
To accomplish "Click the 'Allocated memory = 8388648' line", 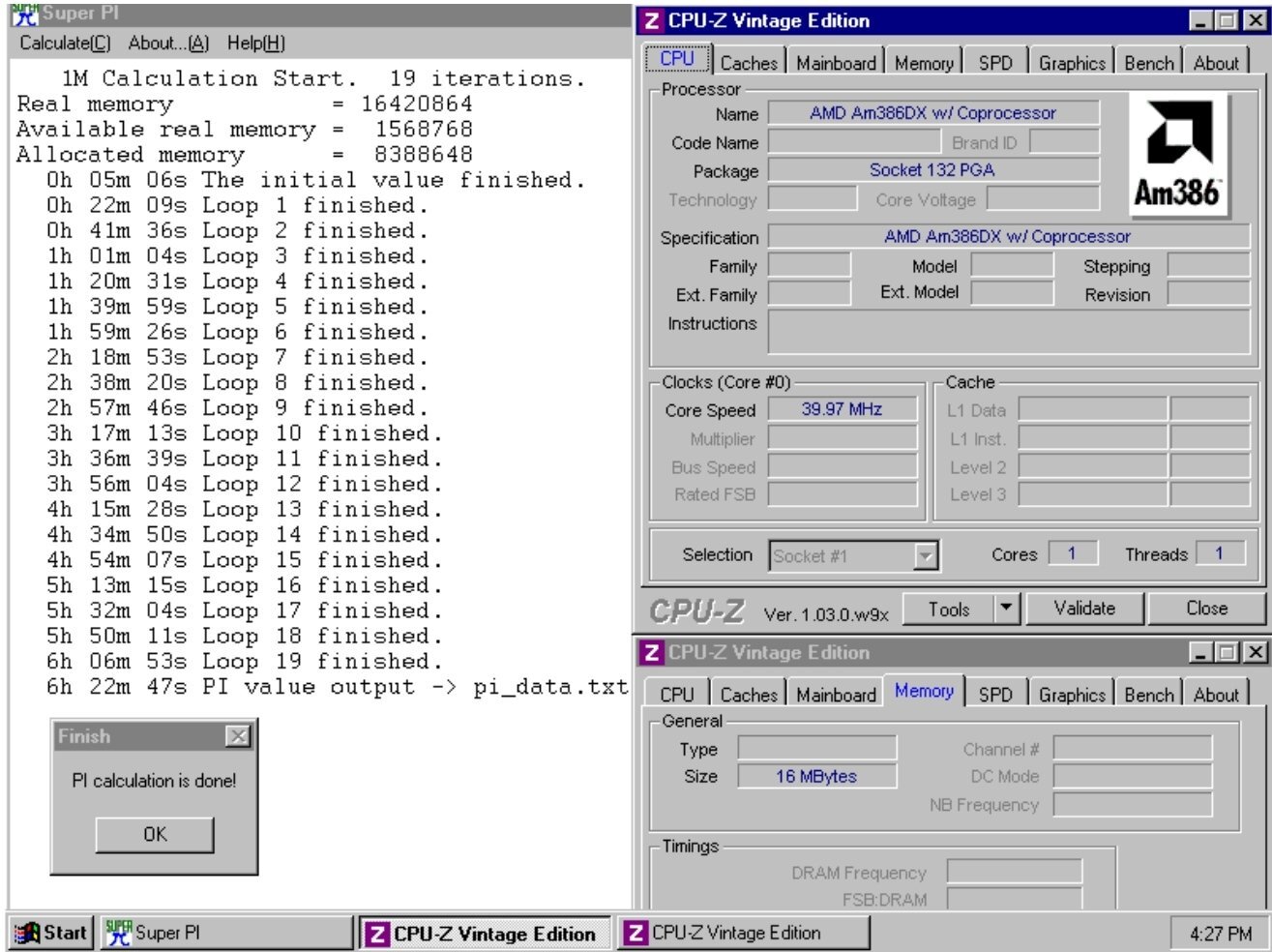I will point(245,155).
